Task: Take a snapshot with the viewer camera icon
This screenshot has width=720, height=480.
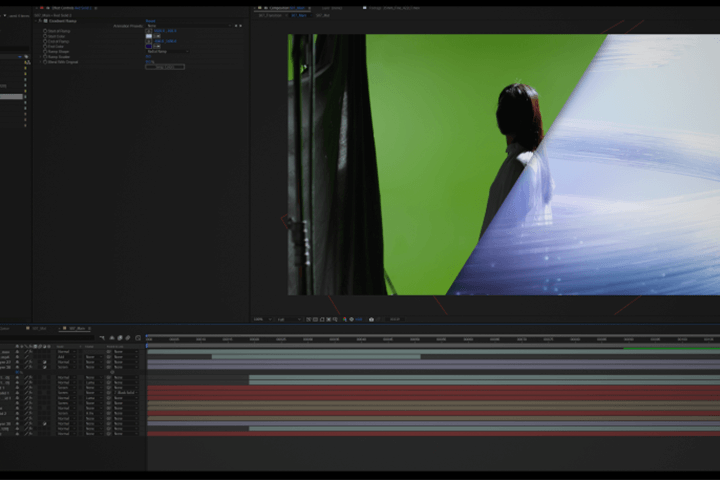Action: click(372, 319)
